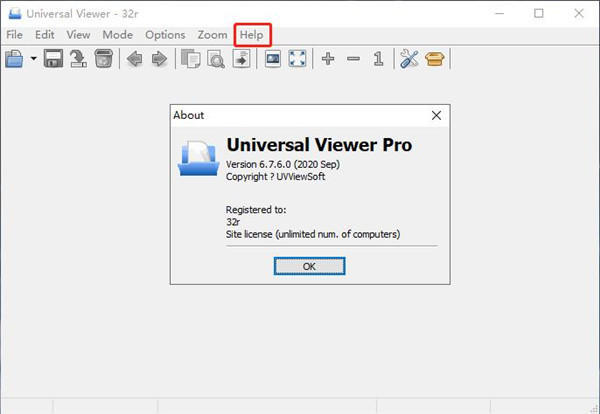The height and width of the screenshot is (414, 600).
Task: Click the Go To page arrow icon
Action: pyautogui.click(x=241, y=59)
